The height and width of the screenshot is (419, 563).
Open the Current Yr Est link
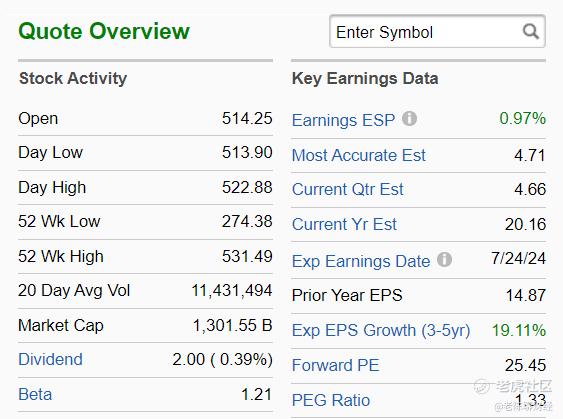coord(344,224)
